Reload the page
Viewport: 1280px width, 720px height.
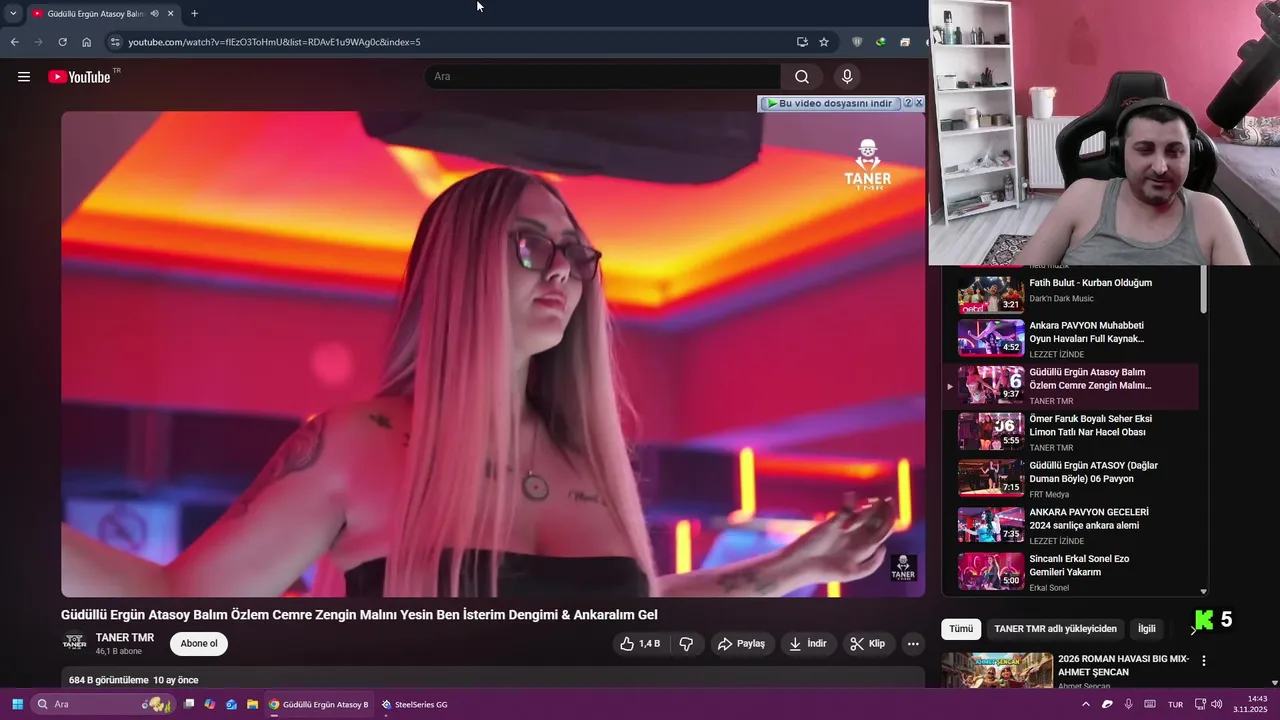[62, 42]
